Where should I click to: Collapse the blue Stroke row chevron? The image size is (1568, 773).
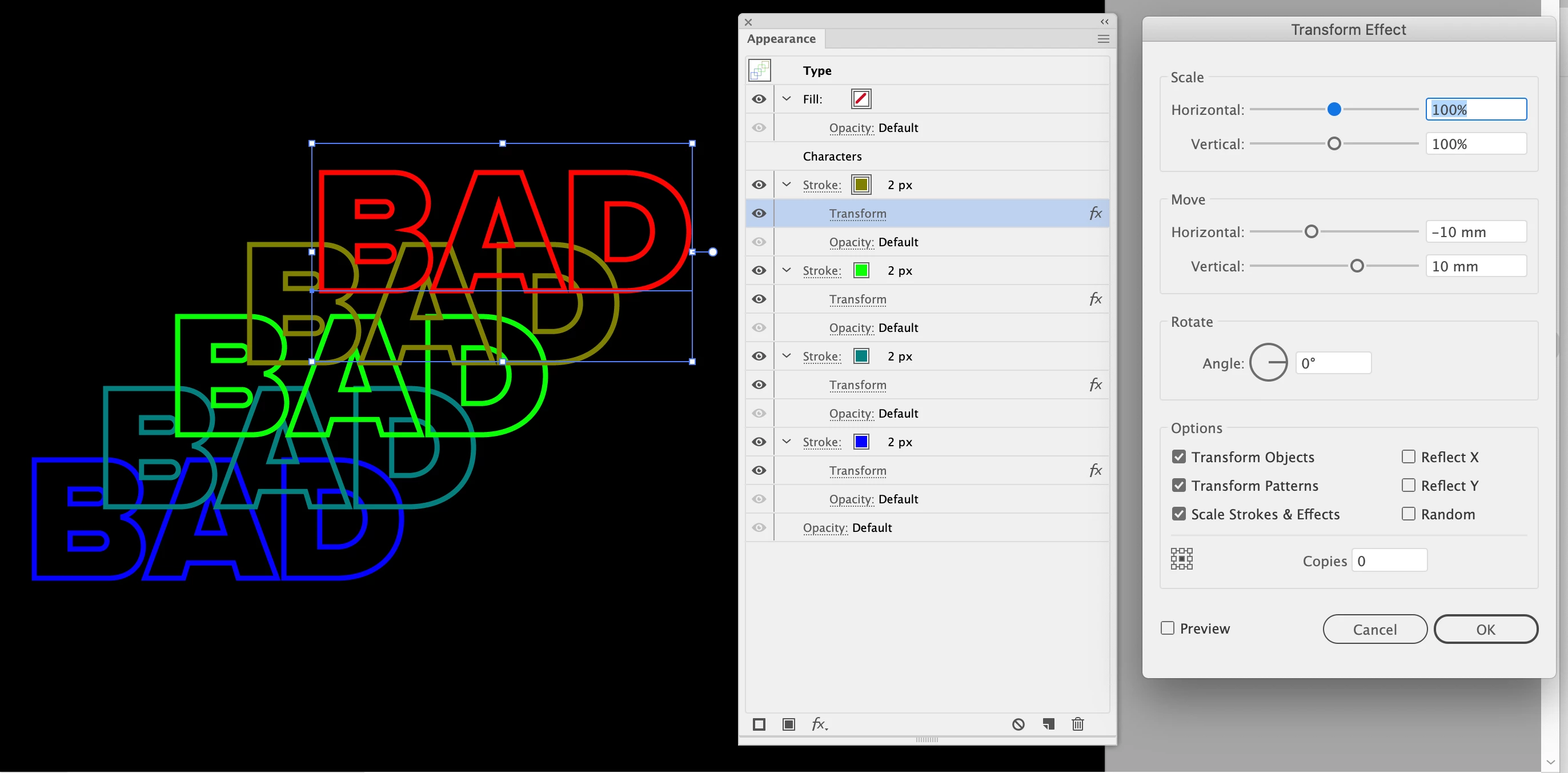[787, 442]
